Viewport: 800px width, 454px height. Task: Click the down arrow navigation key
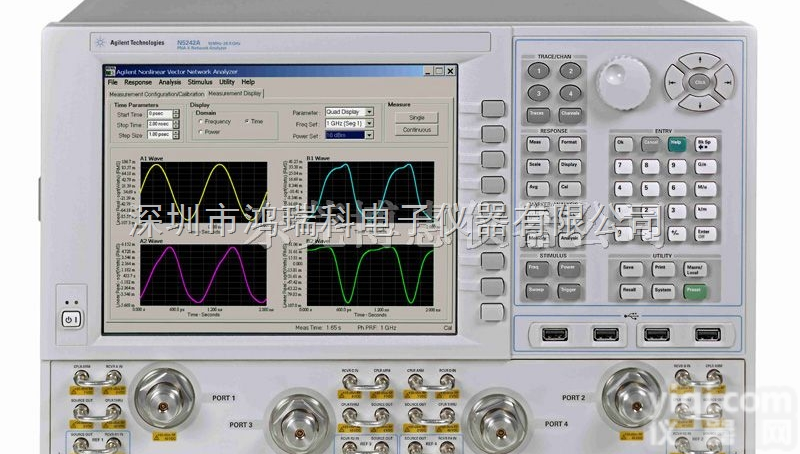click(x=699, y=104)
